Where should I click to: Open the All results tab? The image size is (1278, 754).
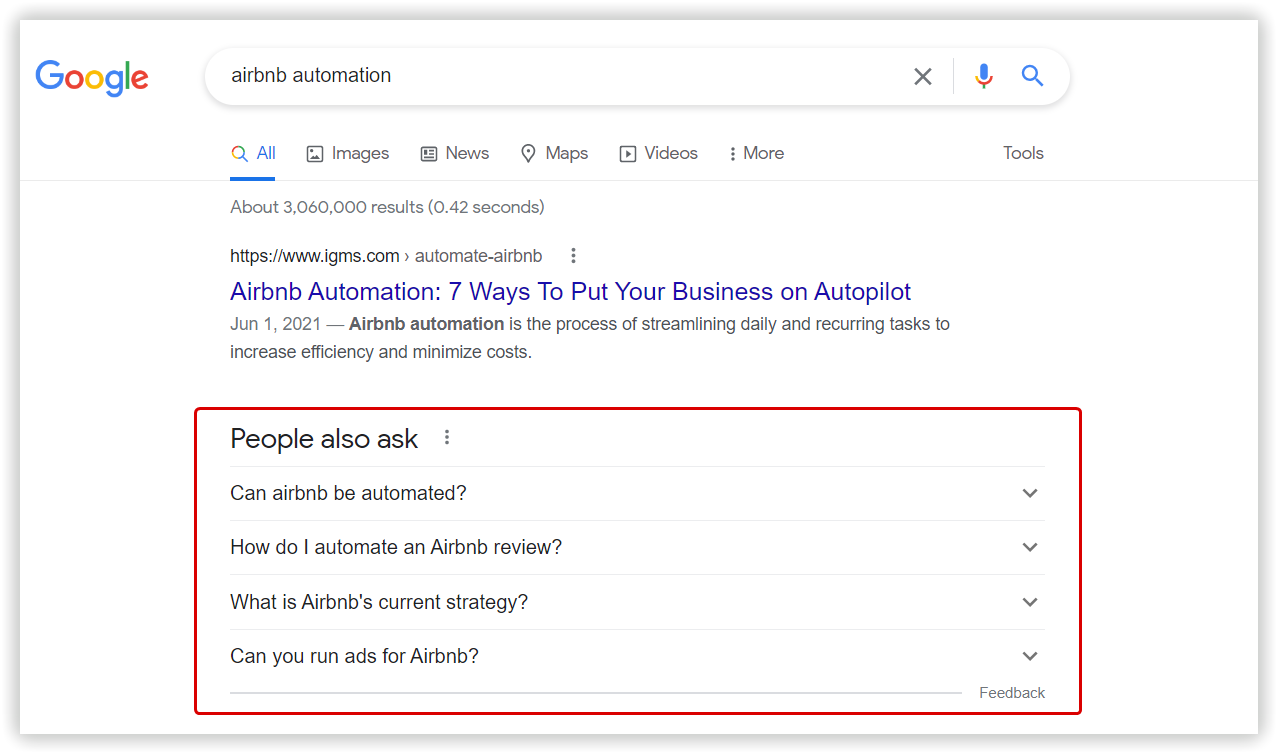coord(253,153)
